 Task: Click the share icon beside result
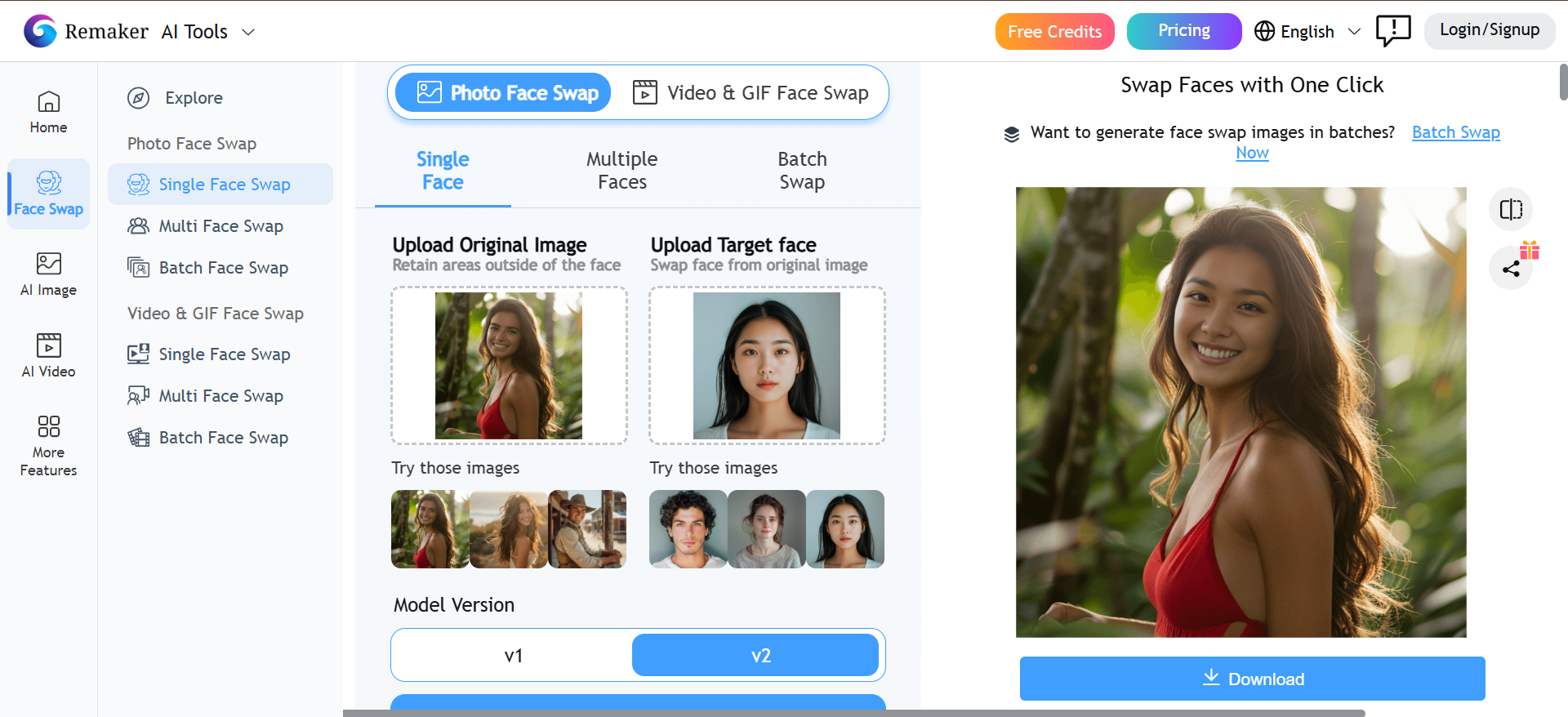(x=1511, y=269)
